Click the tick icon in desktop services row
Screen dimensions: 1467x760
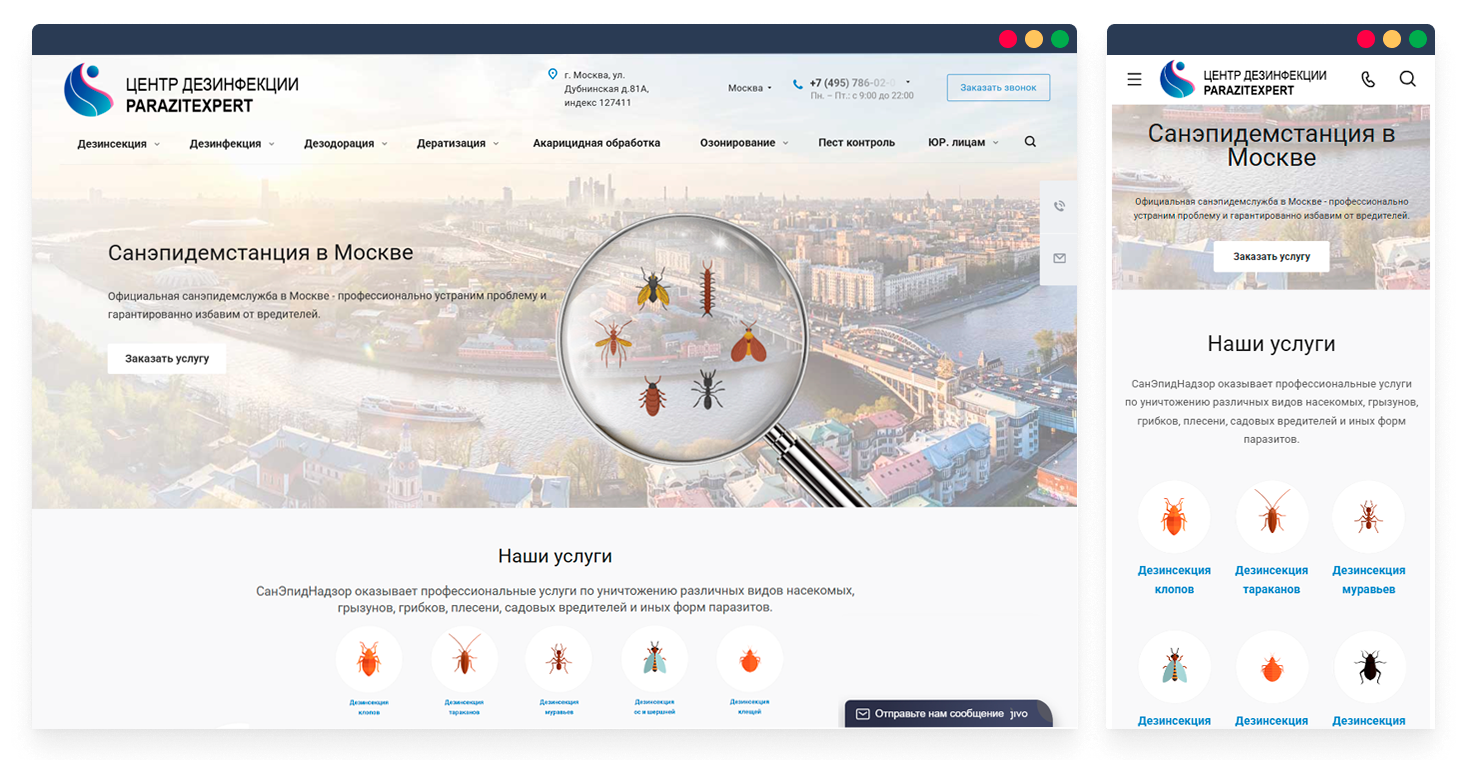[x=749, y=659]
